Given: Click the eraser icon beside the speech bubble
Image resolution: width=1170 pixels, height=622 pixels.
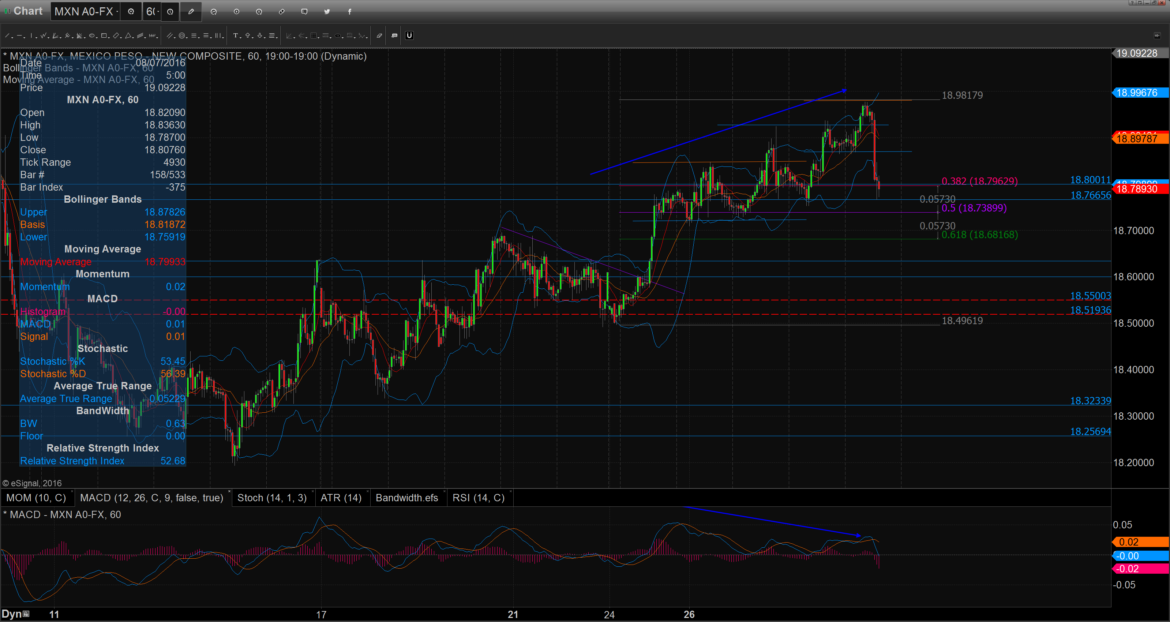Looking at the screenshot, I should click(379, 36).
